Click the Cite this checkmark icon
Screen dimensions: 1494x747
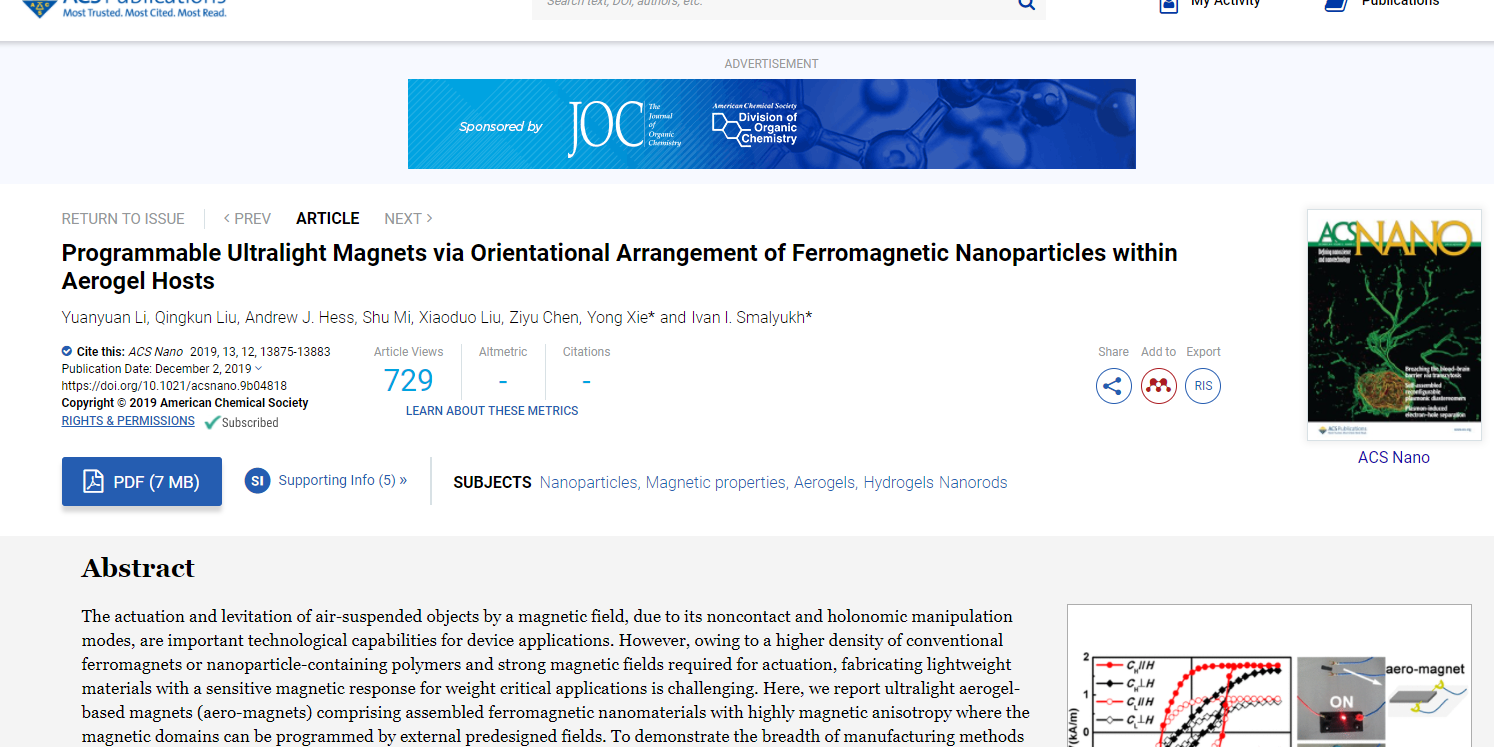pyautogui.click(x=67, y=351)
